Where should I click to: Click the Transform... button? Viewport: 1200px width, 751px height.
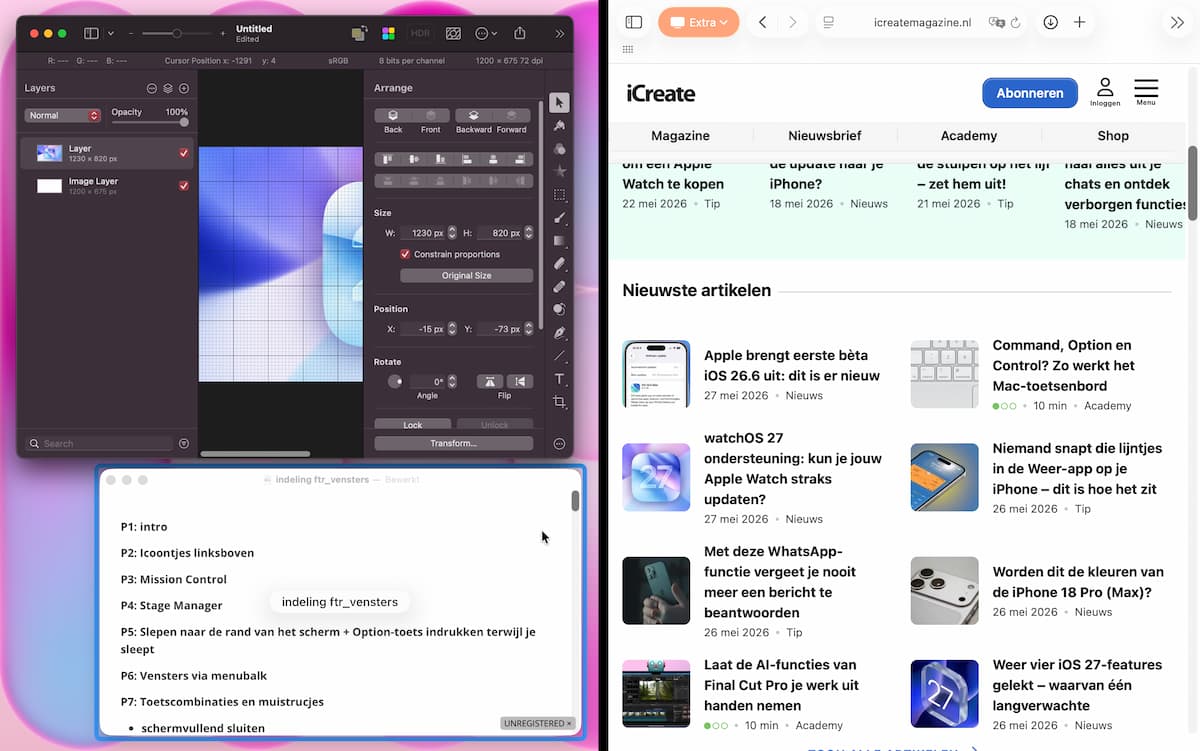pyautogui.click(x=453, y=443)
